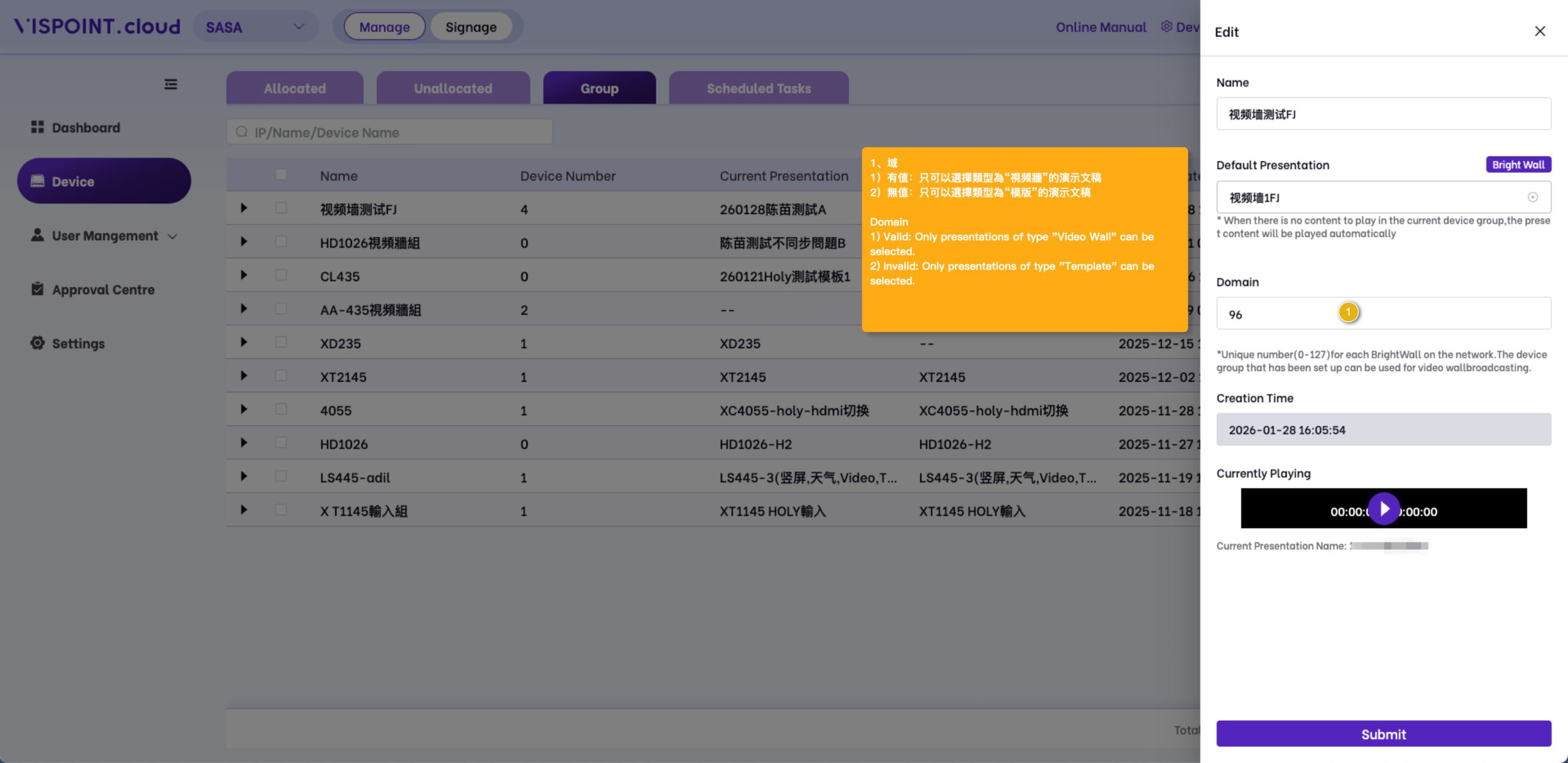Open the Online Manual link

(x=1100, y=27)
